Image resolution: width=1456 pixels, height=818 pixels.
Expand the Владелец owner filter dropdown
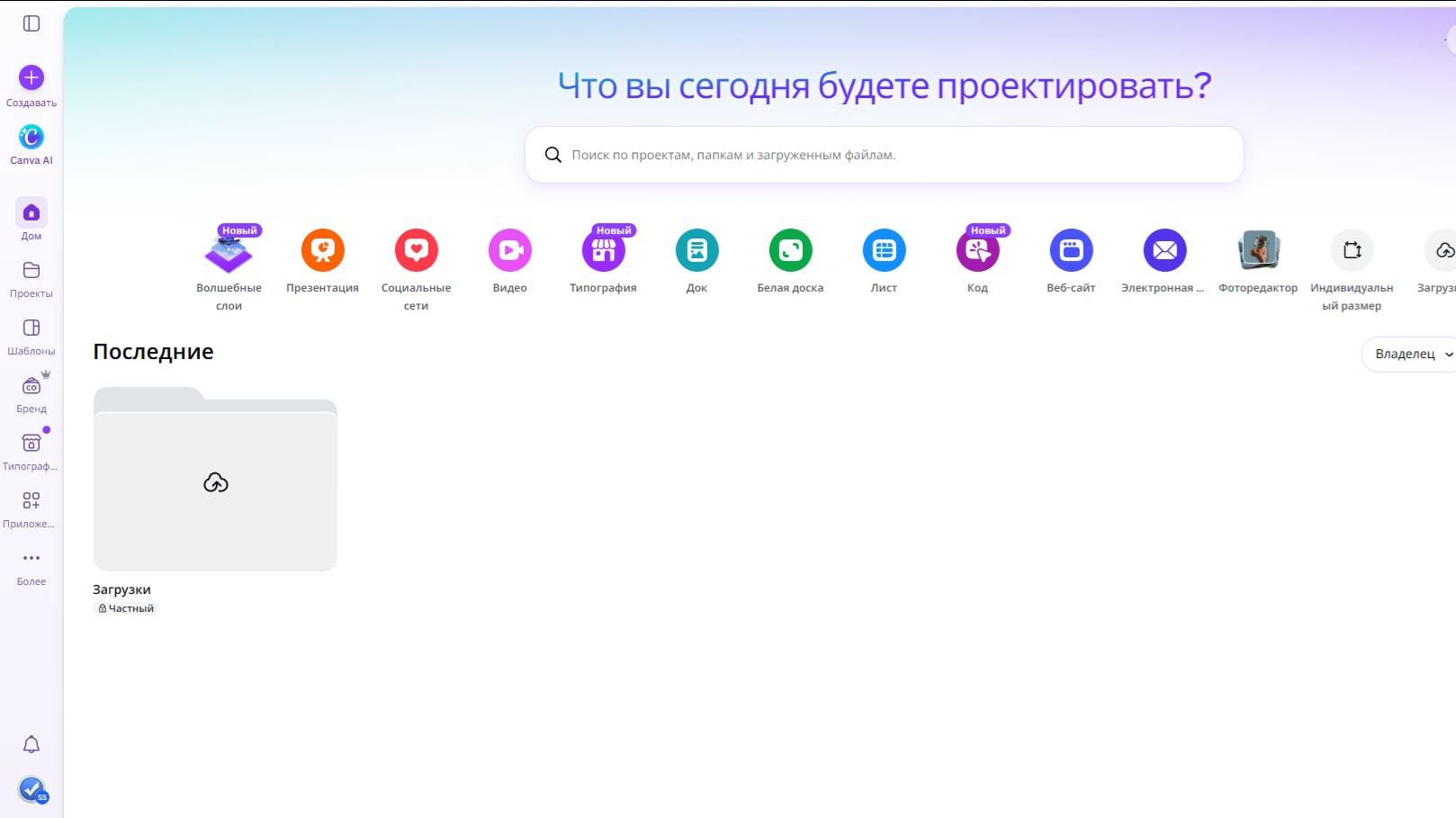tap(1409, 354)
